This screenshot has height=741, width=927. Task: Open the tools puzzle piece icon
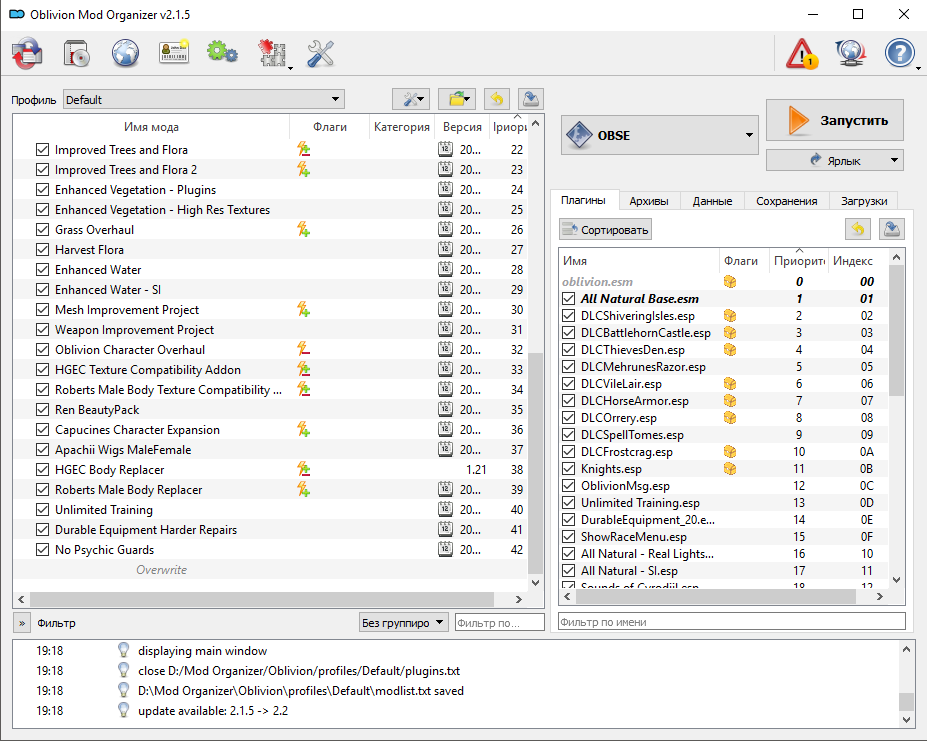click(272, 53)
